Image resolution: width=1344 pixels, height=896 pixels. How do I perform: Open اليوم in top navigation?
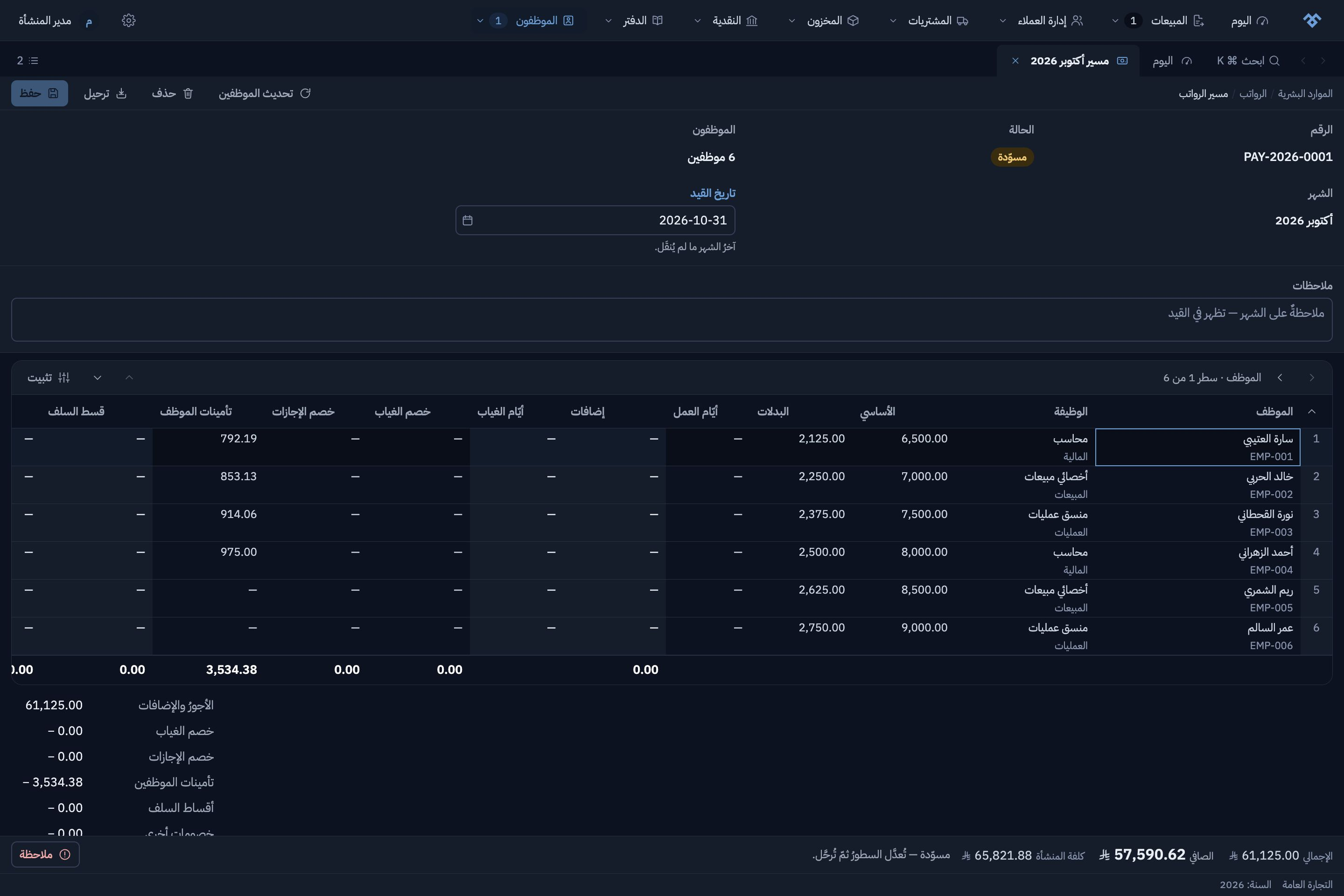pos(1249,21)
